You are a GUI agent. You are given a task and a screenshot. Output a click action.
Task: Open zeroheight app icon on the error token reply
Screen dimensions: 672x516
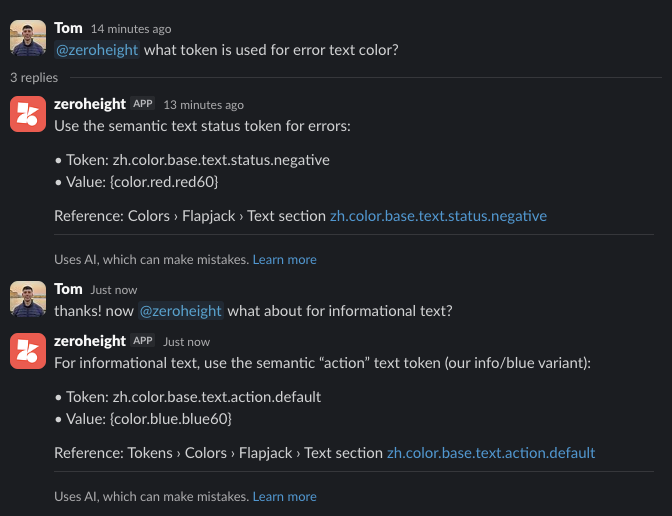click(27, 114)
